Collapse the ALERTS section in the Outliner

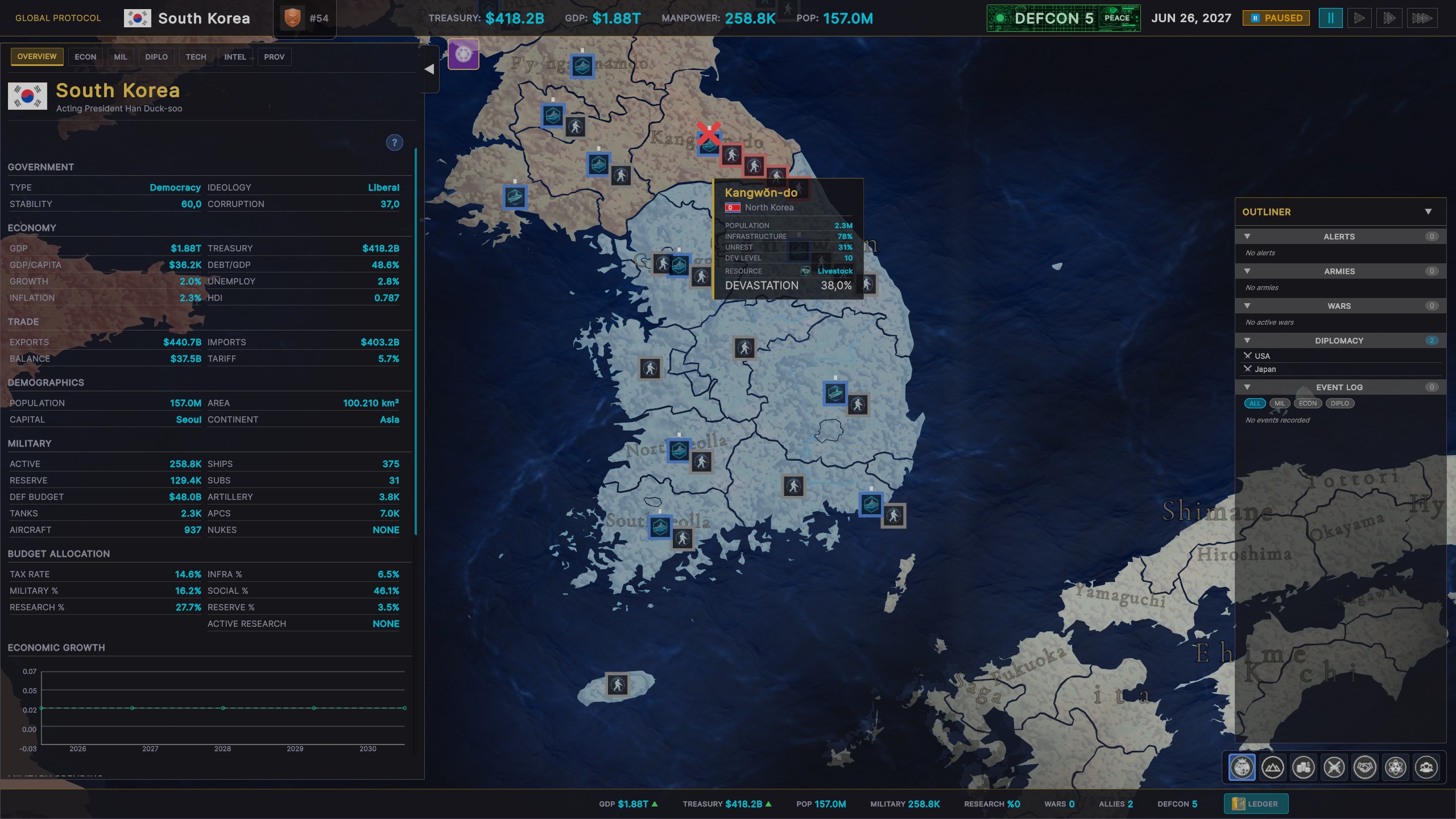click(1247, 237)
